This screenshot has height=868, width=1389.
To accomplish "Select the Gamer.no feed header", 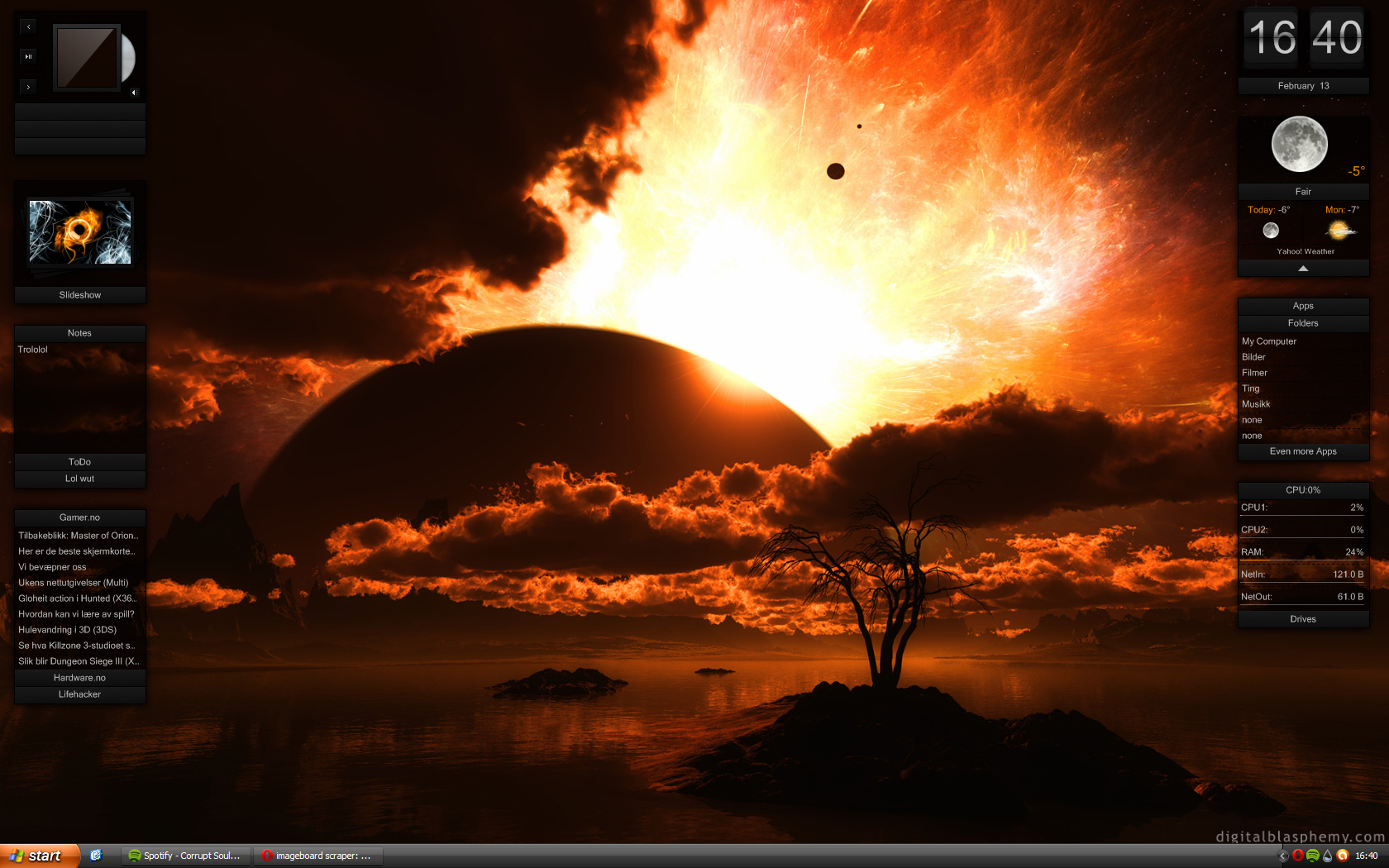I will coord(80,517).
